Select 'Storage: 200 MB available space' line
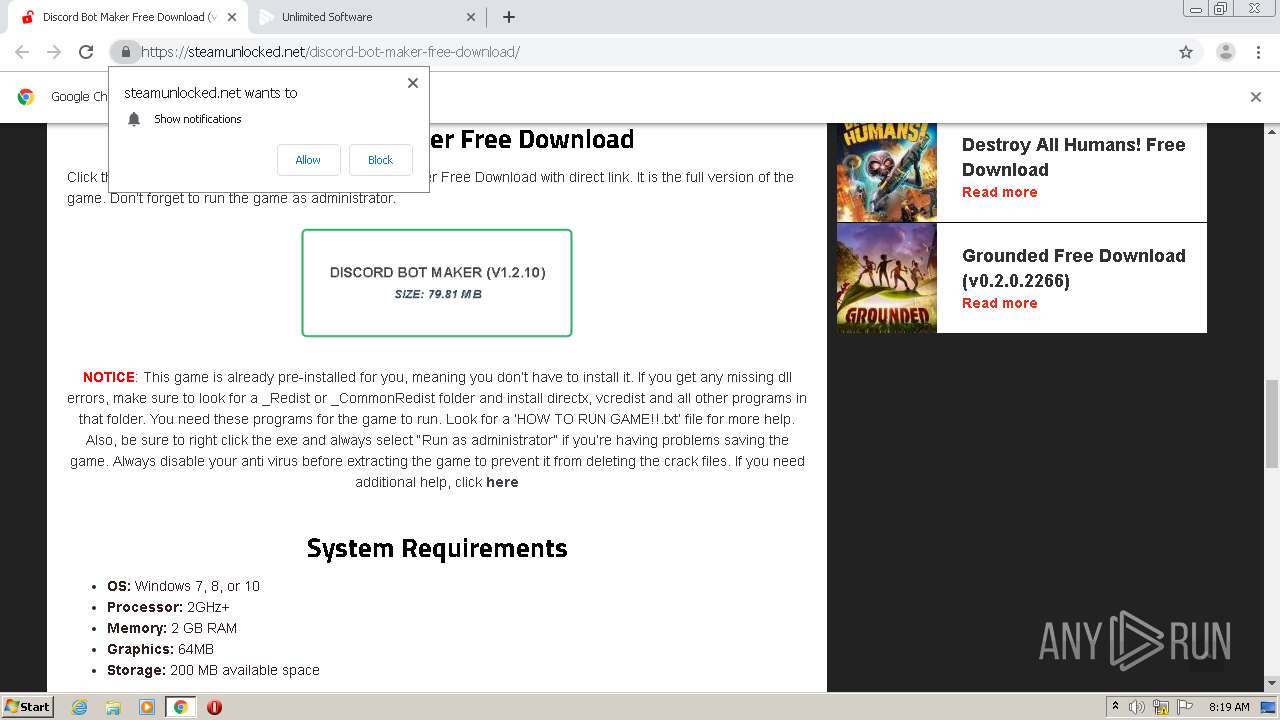1280x720 pixels. click(213, 670)
